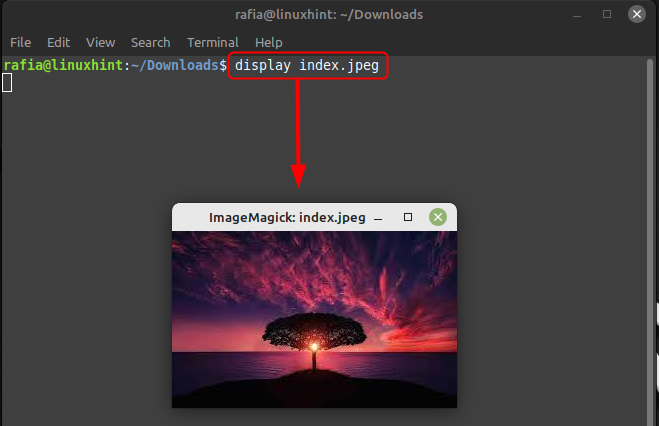This screenshot has height=426, width=659.
Task: Open the Terminal menu
Action: click(213, 42)
